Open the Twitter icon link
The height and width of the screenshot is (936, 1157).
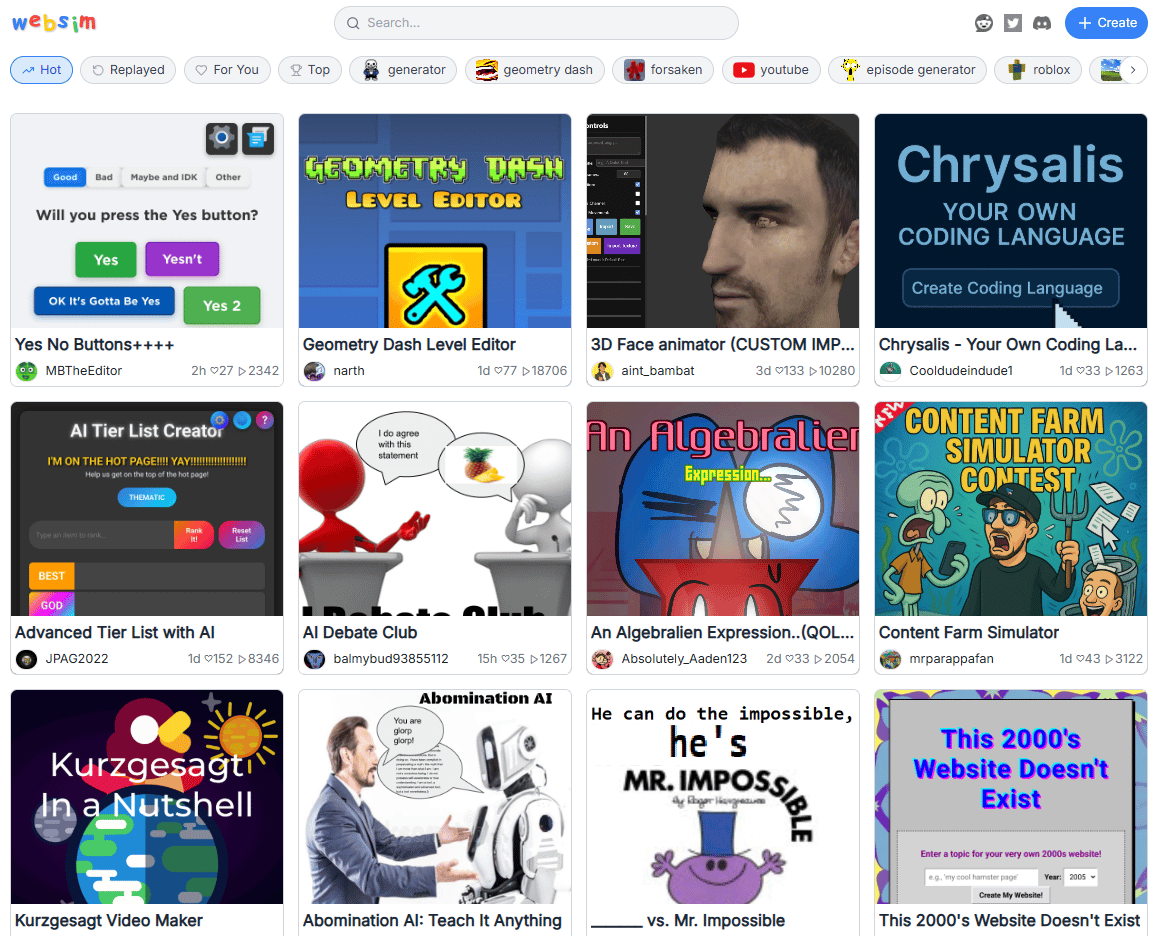[1013, 23]
